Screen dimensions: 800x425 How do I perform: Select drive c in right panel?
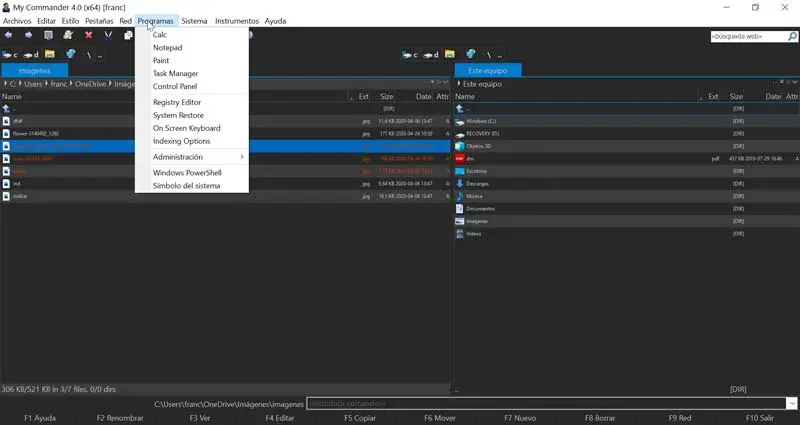point(410,55)
